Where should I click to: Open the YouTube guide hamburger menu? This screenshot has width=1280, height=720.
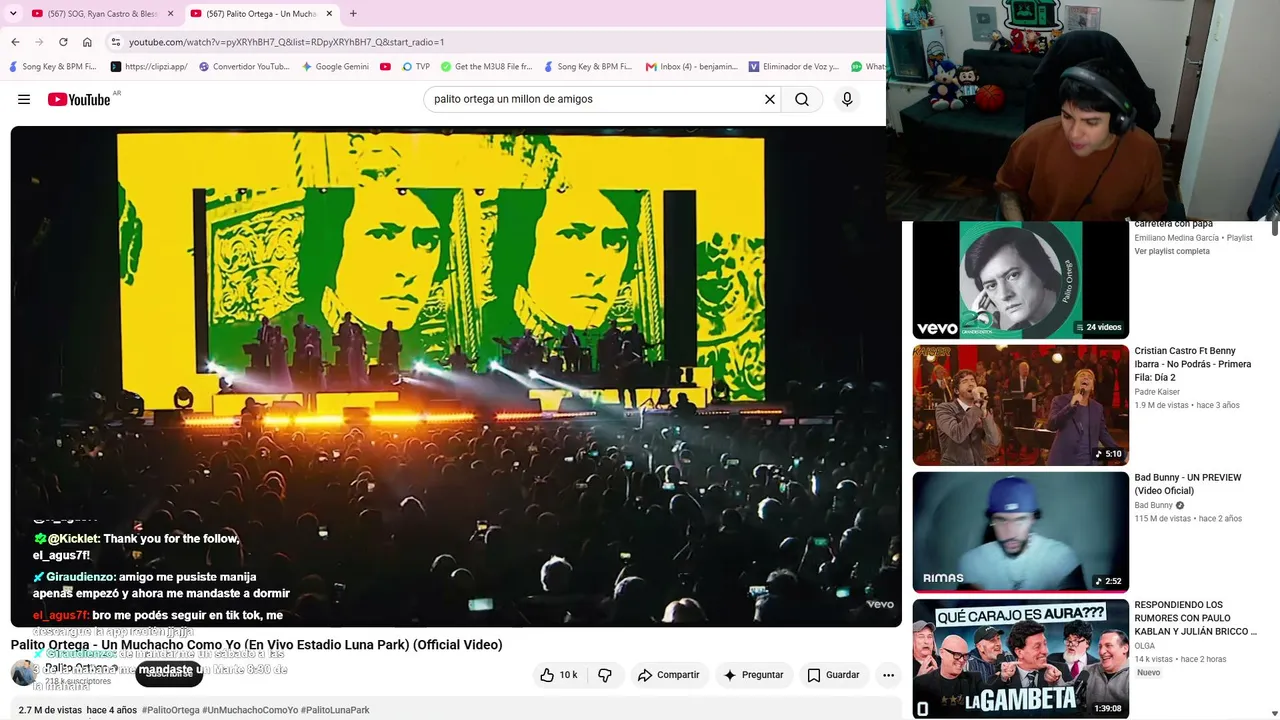(24, 99)
